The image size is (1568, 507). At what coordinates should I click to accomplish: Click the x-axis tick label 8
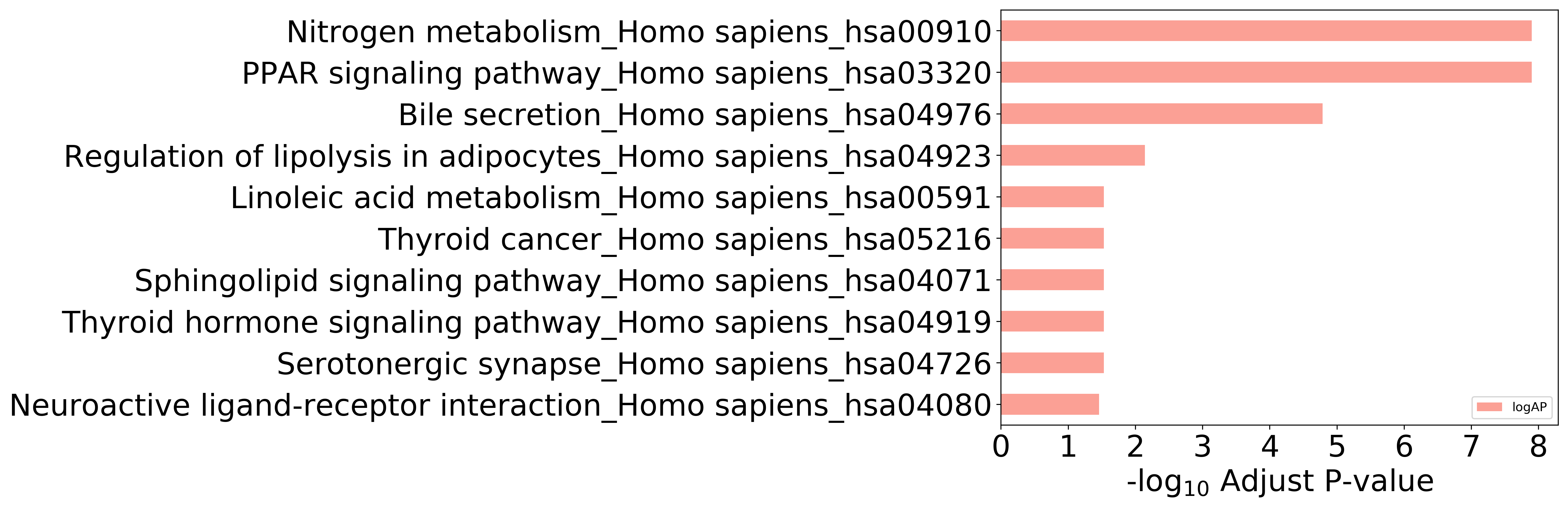[x=1538, y=447]
